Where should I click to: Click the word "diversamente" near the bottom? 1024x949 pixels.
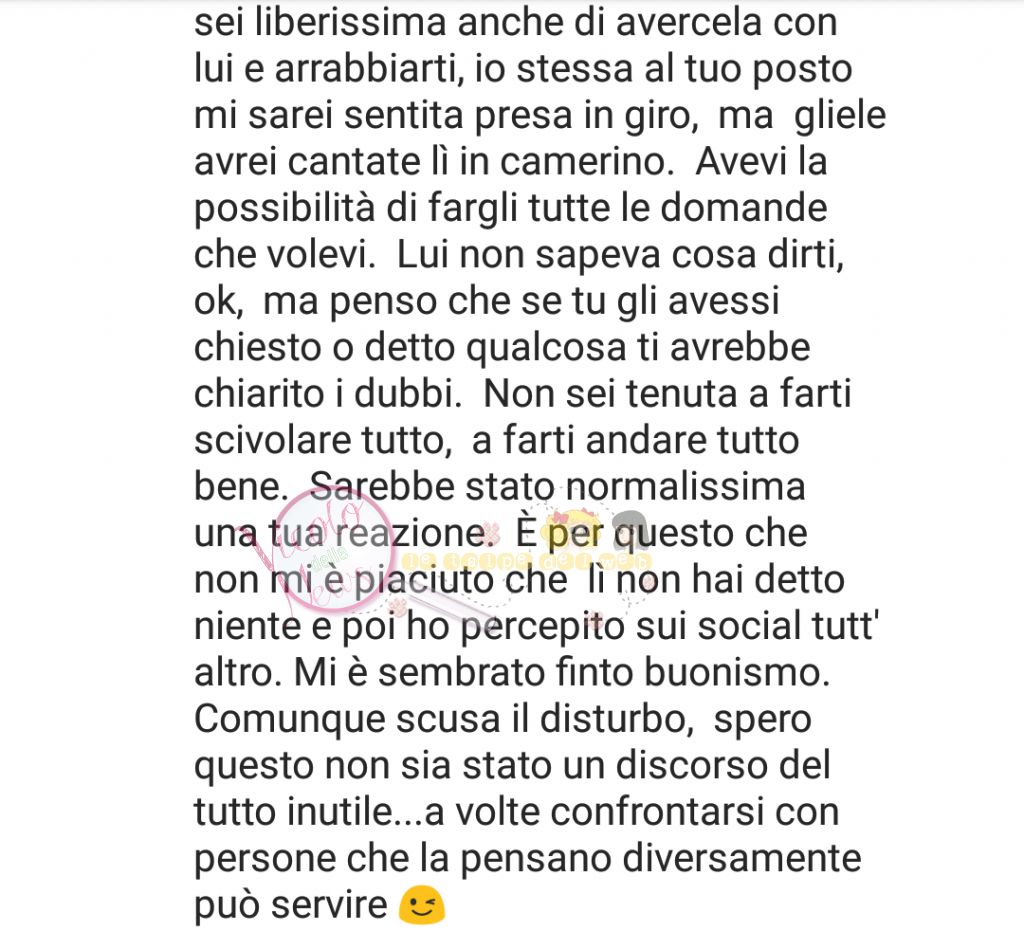point(741,858)
